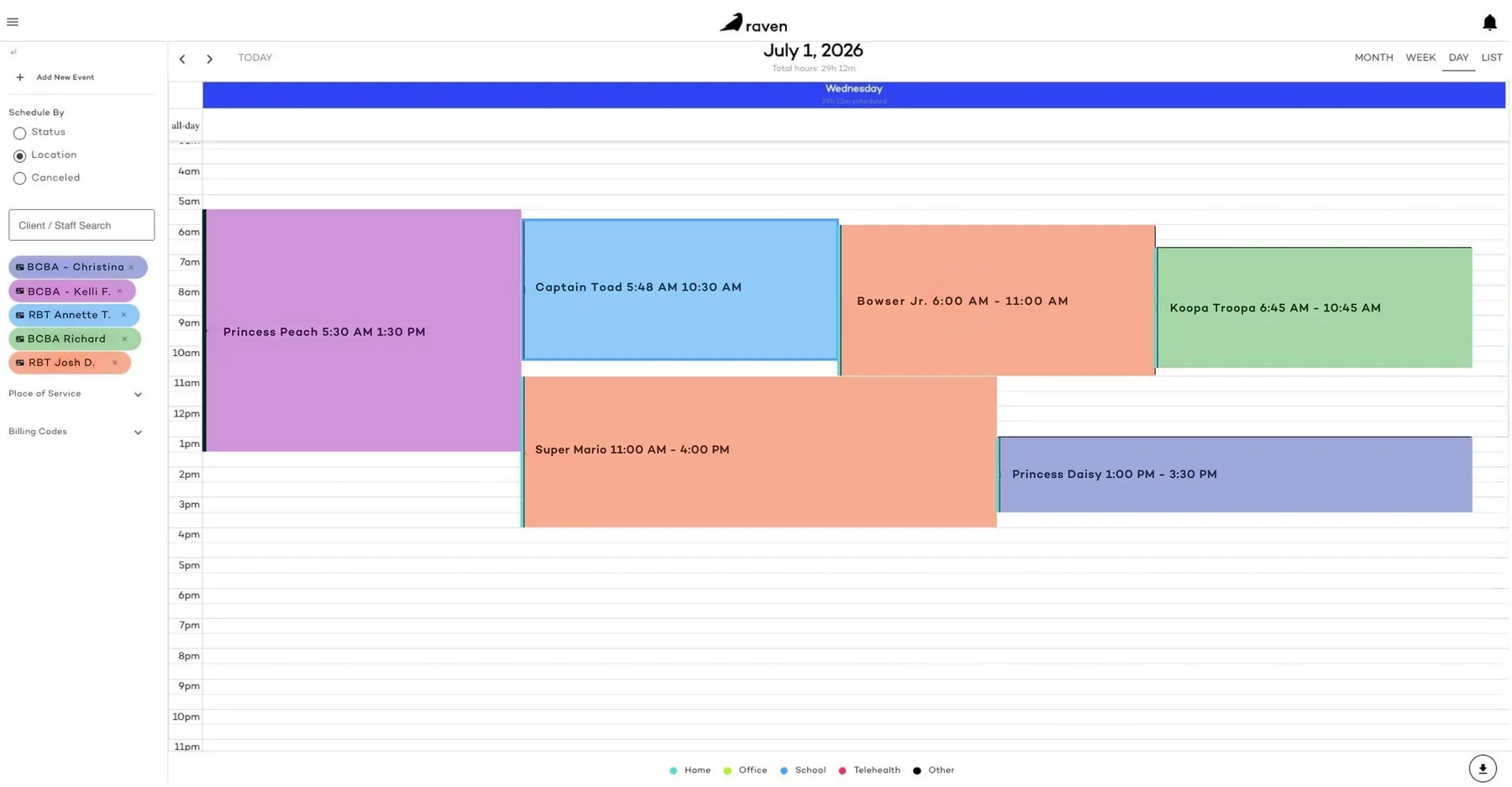
Task: Go to the next day
Action: (209, 59)
